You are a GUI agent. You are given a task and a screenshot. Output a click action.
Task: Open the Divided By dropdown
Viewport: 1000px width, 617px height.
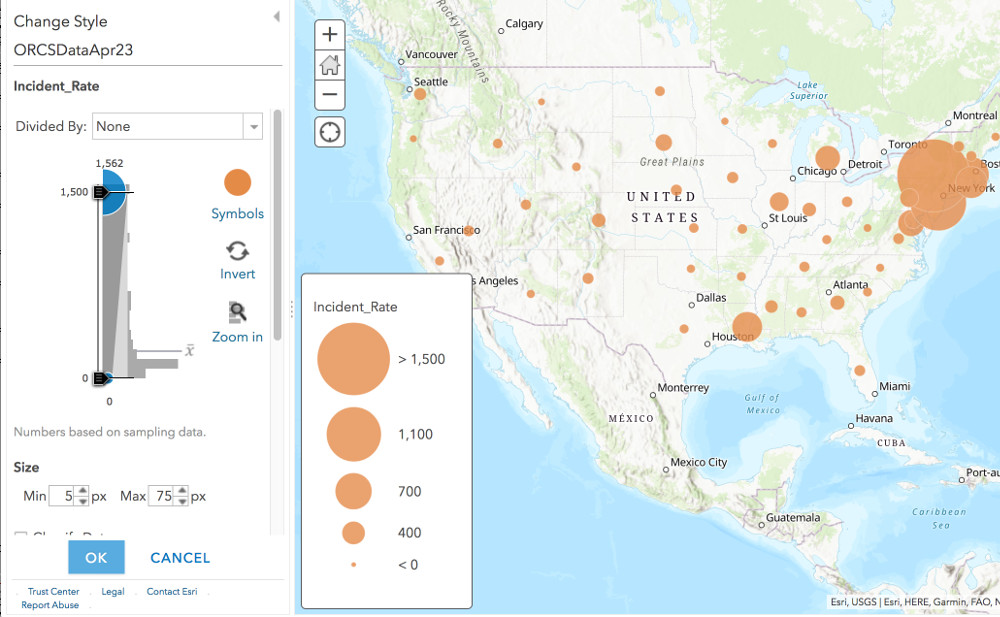[177, 127]
